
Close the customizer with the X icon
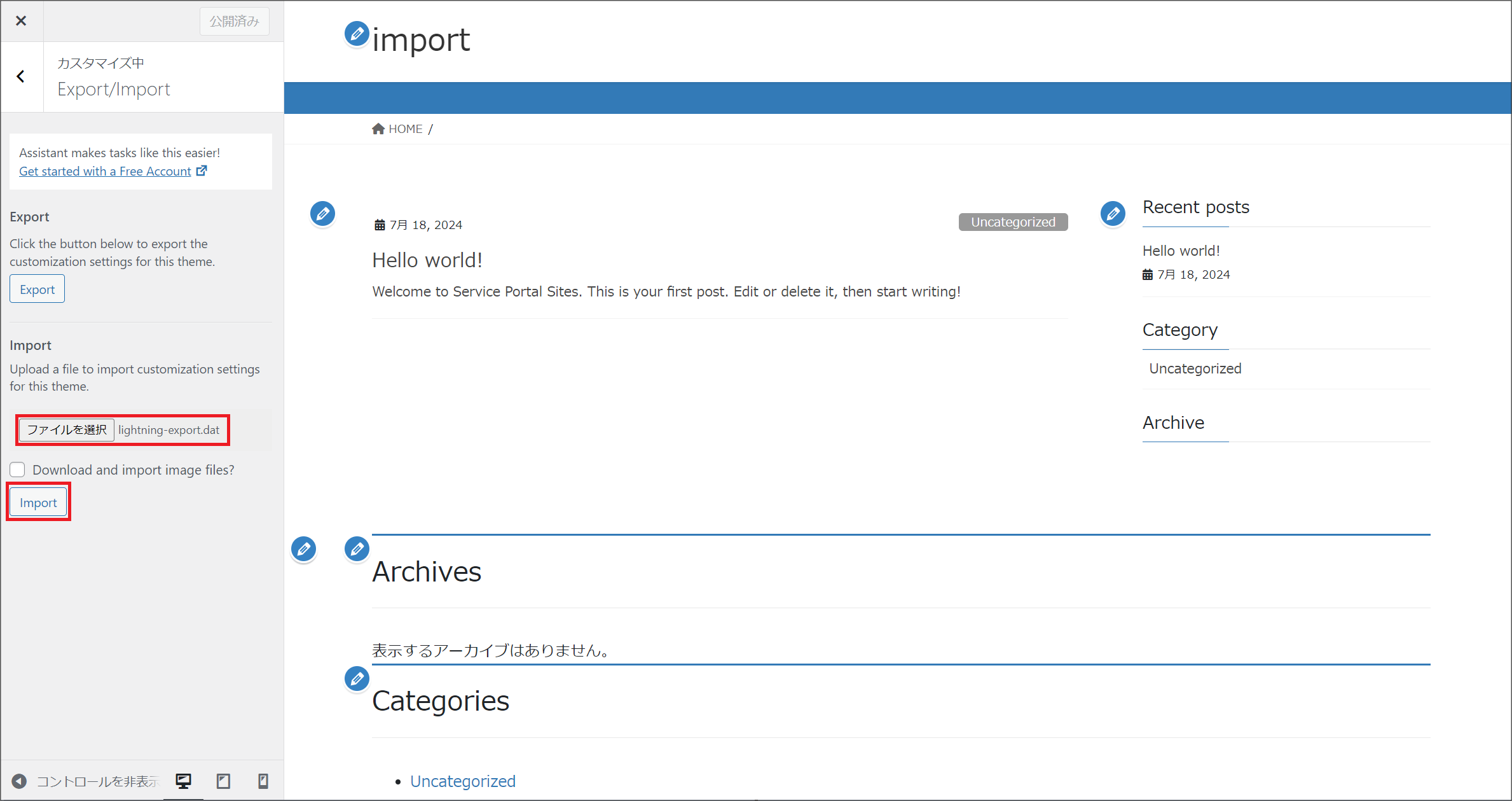point(21,21)
